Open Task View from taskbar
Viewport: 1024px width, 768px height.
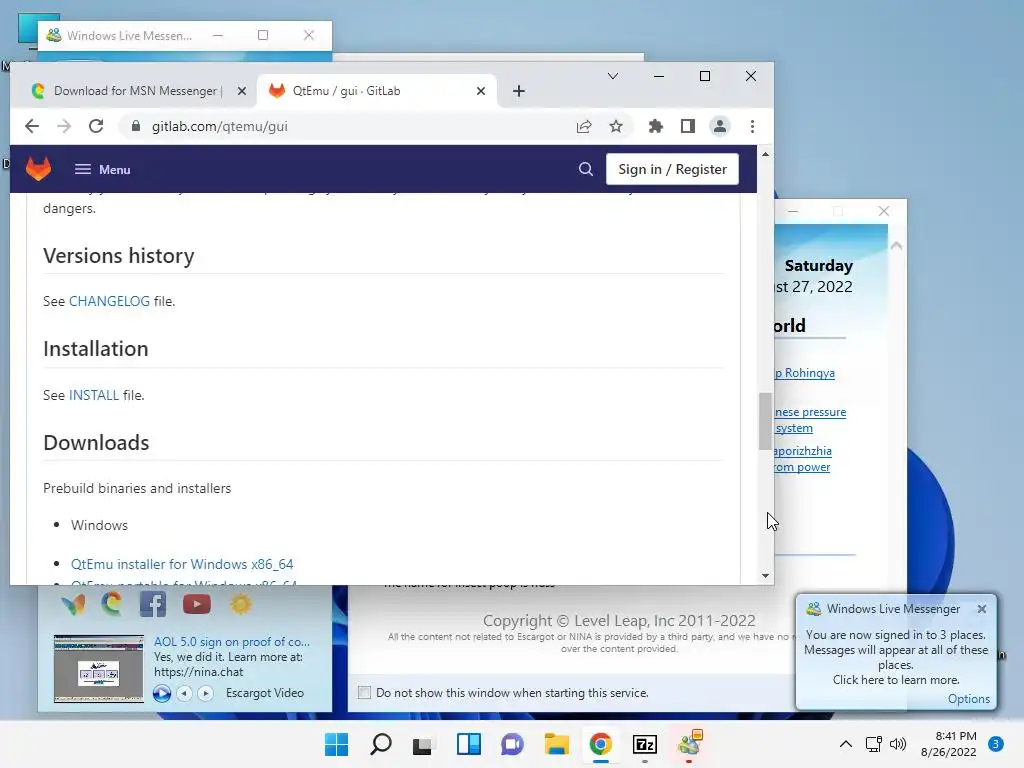423,744
